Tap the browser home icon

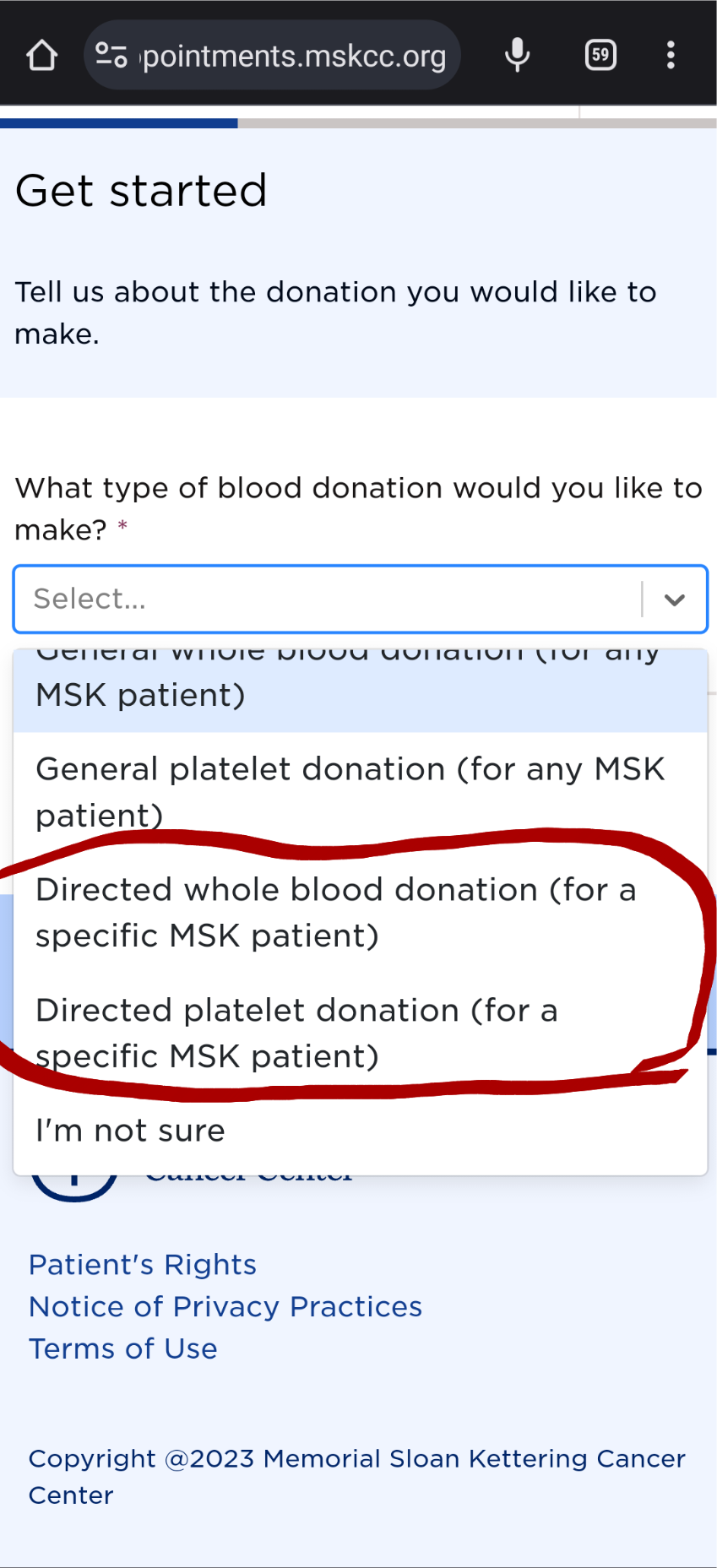pos(41,56)
